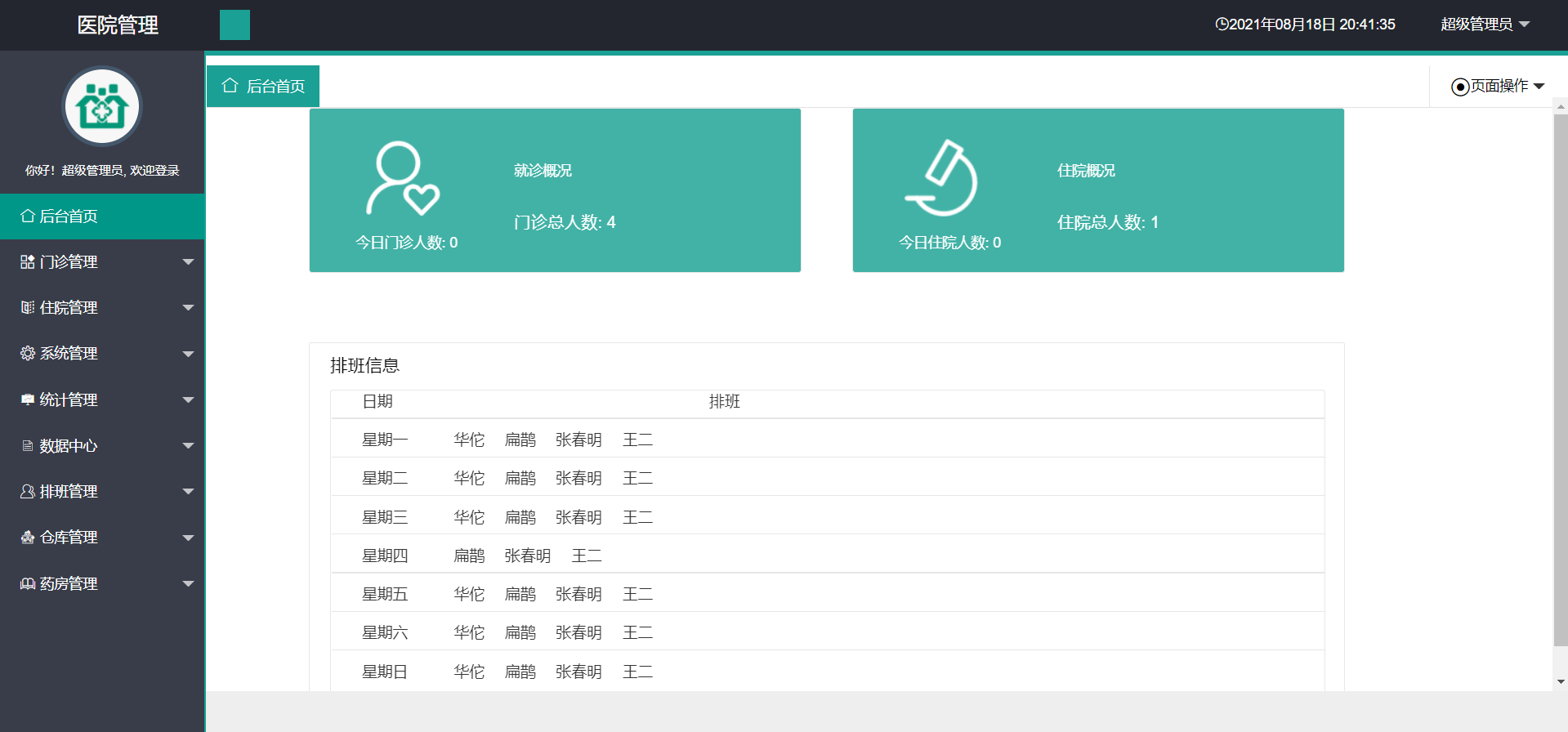Viewport: 1568px width, 732px height.
Task: Select 后台首页 in the sidebar
Action: click(x=102, y=216)
